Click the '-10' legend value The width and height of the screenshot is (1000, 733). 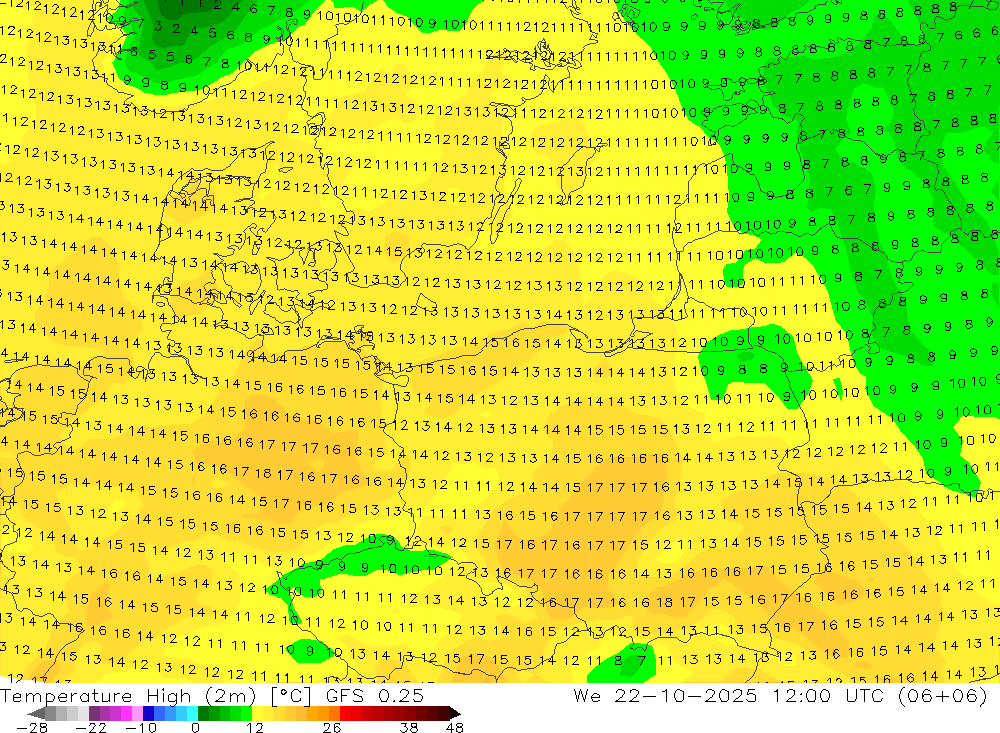click(x=141, y=728)
